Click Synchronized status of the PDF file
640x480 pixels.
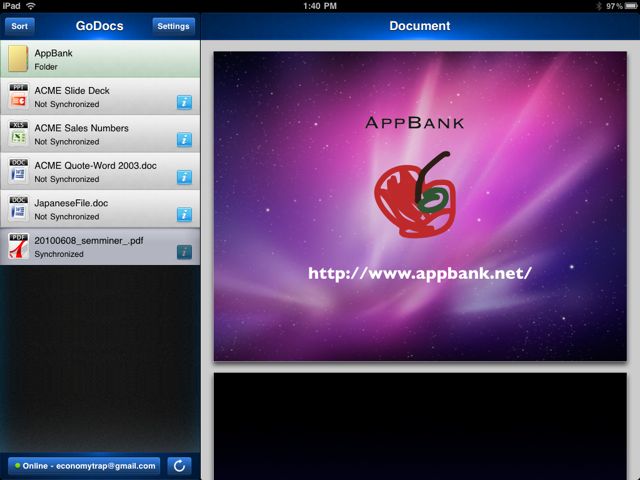[59, 254]
